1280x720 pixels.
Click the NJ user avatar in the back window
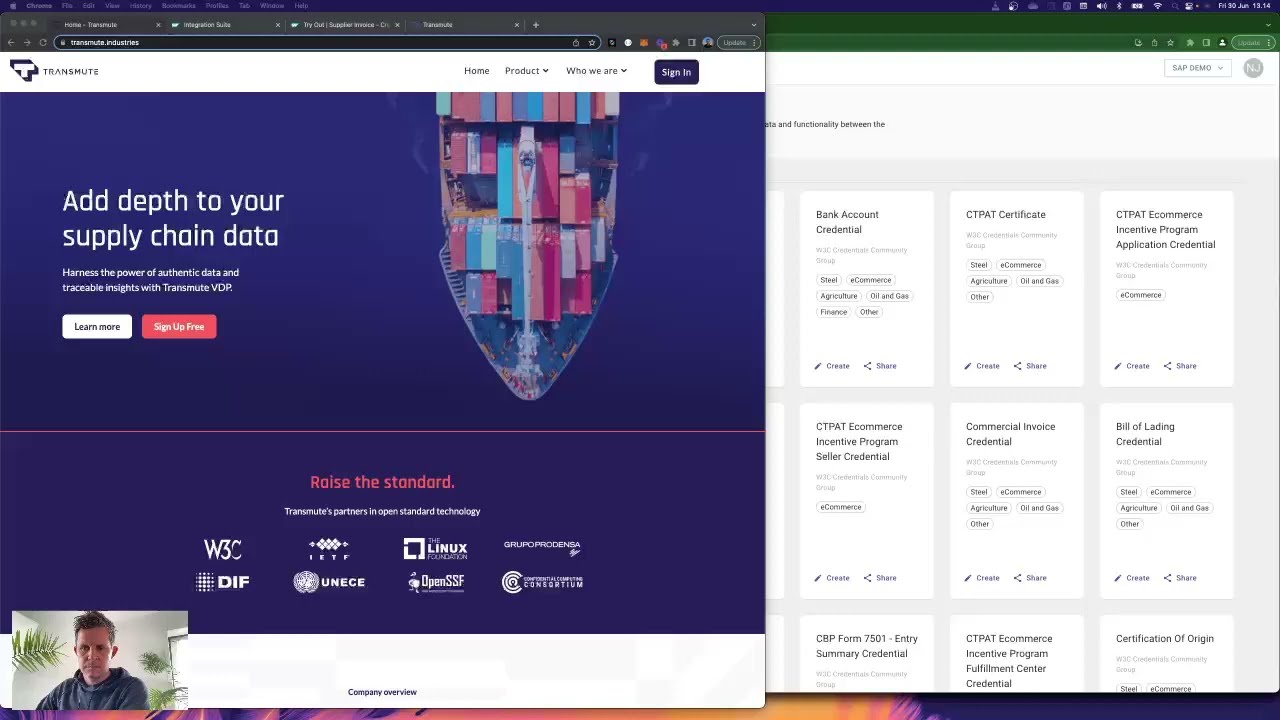coord(1253,68)
